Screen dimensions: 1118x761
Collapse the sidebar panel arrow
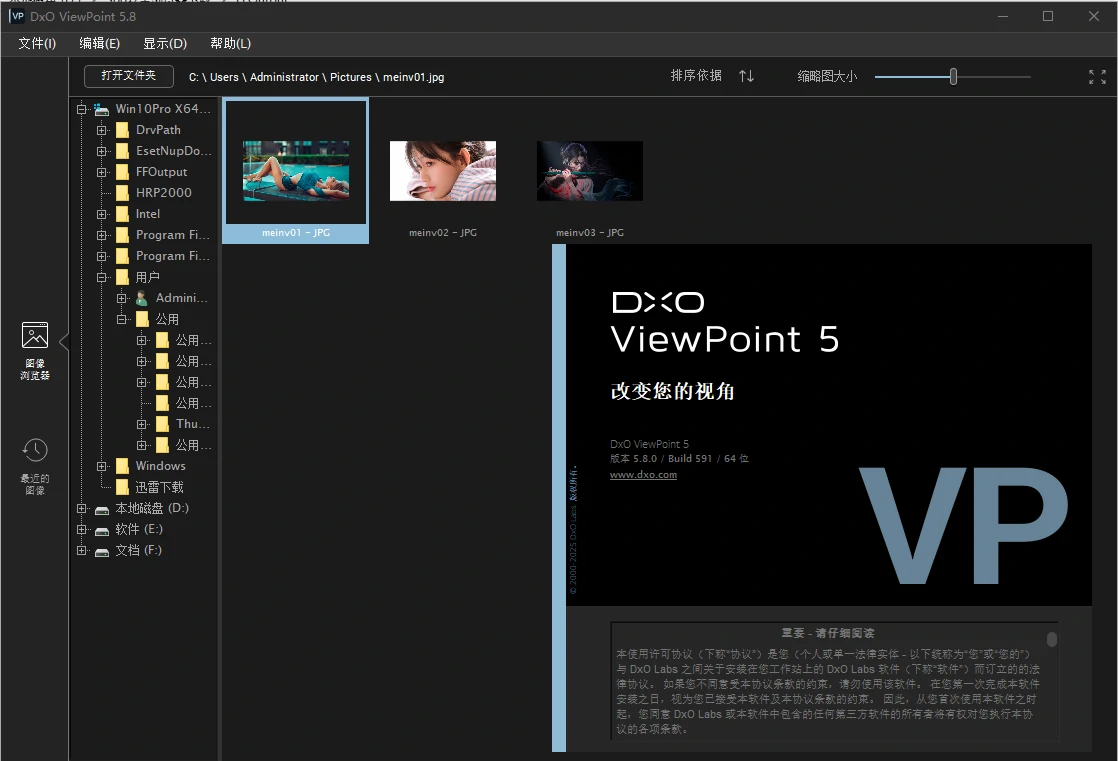coord(63,341)
